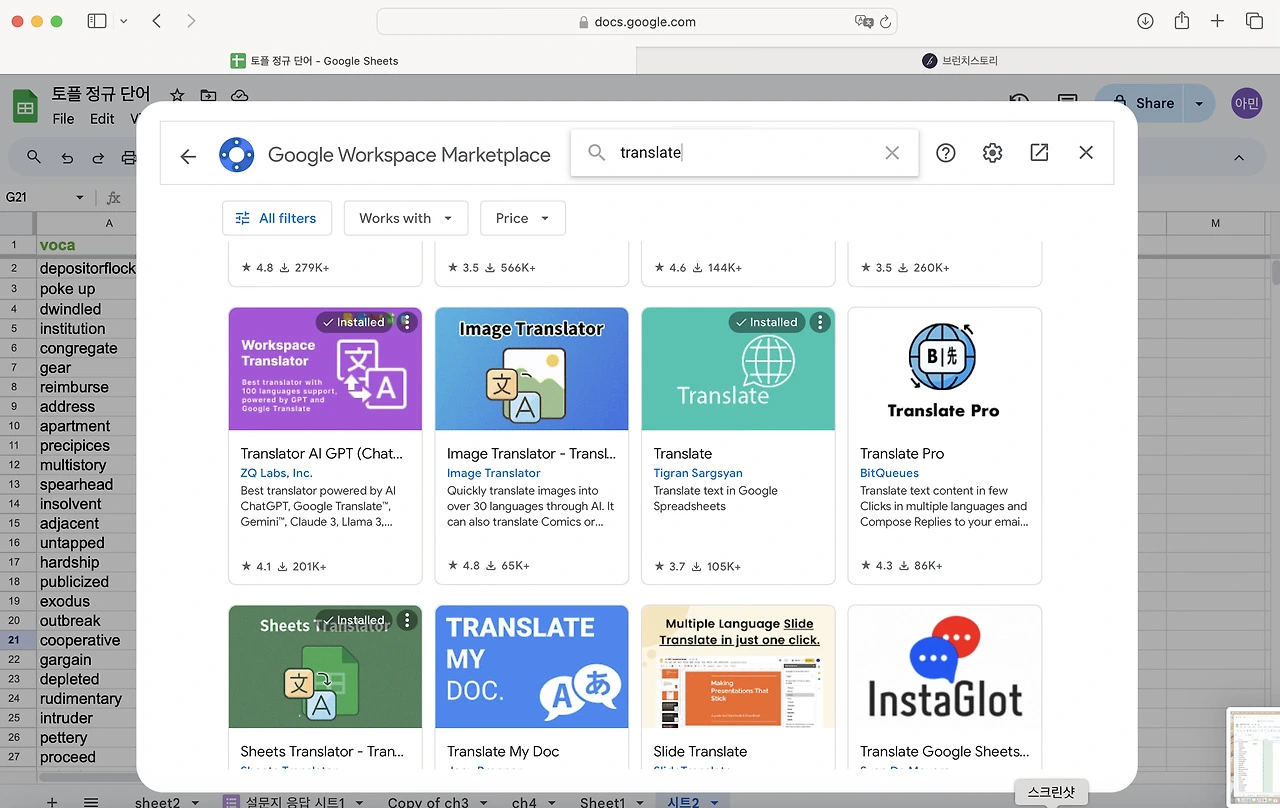Open the InstaGlot app thumbnail
The image size is (1280, 808).
(x=945, y=667)
